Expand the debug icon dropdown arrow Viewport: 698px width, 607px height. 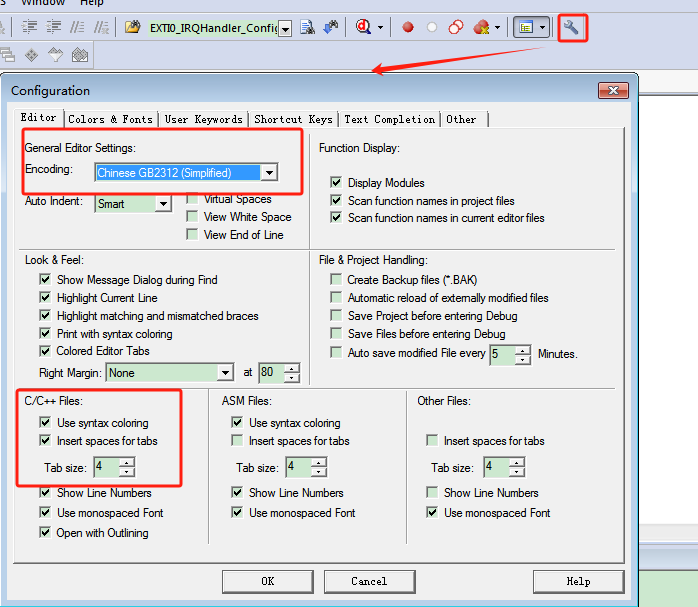click(381, 28)
